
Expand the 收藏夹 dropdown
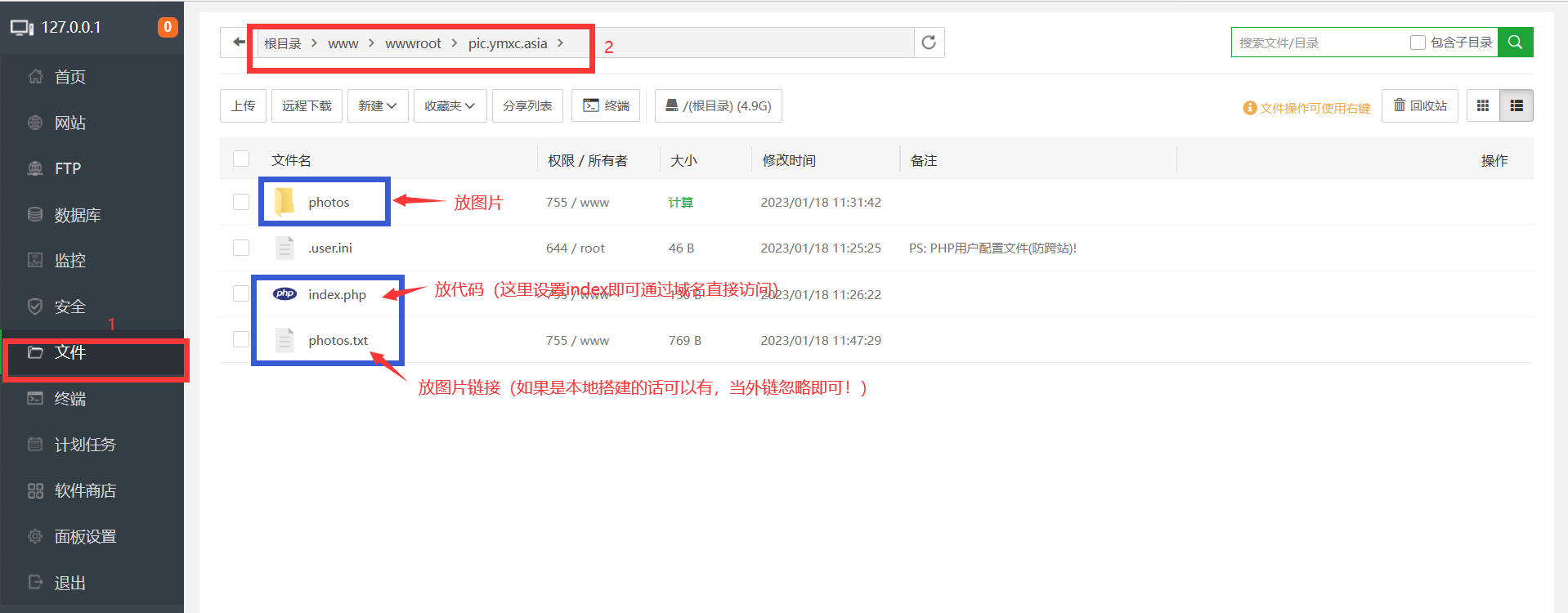450,106
